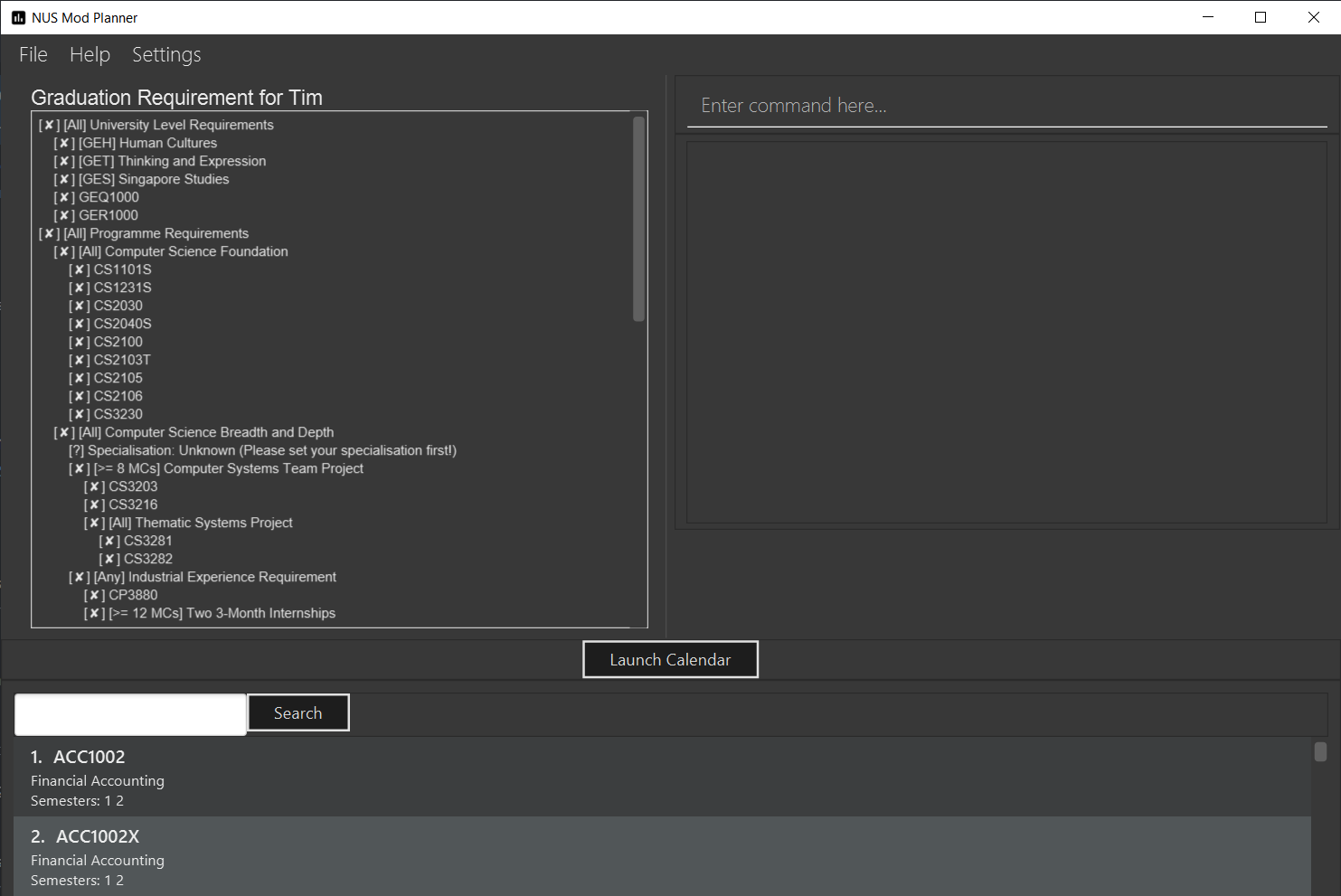Screen dimensions: 1341x896
Task: Click the requirement list scrollbar thumb
Action: point(639,218)
